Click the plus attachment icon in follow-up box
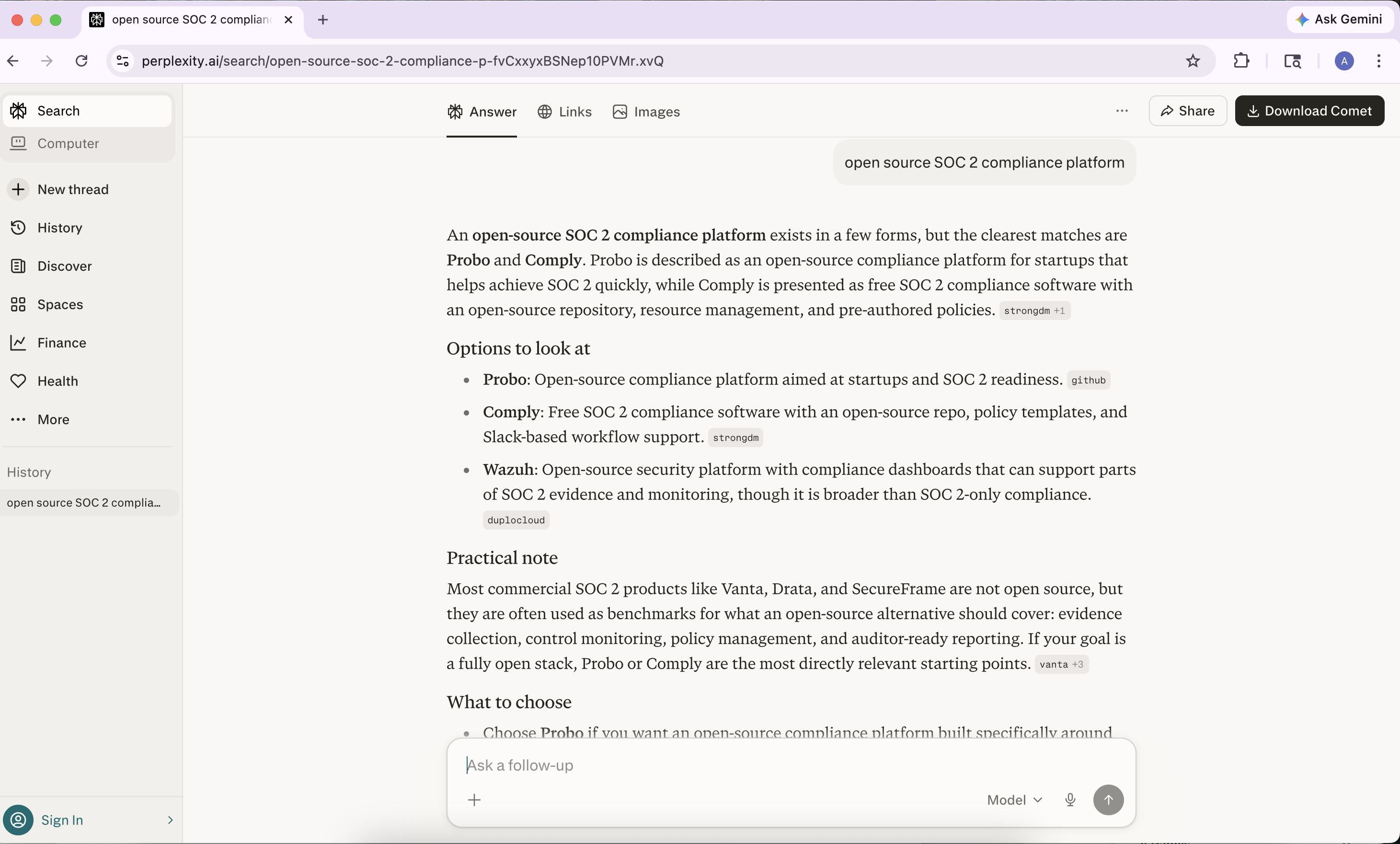1400x844 pixels. click(474, 800)
